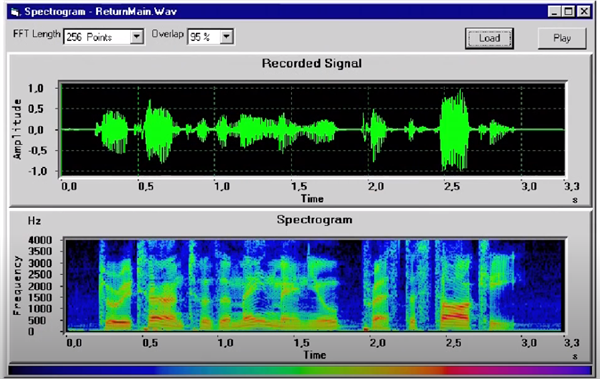600x379 pixels.
Task: Play the loaded ReturnMain.Wav audio
Action: pos(562,38)
